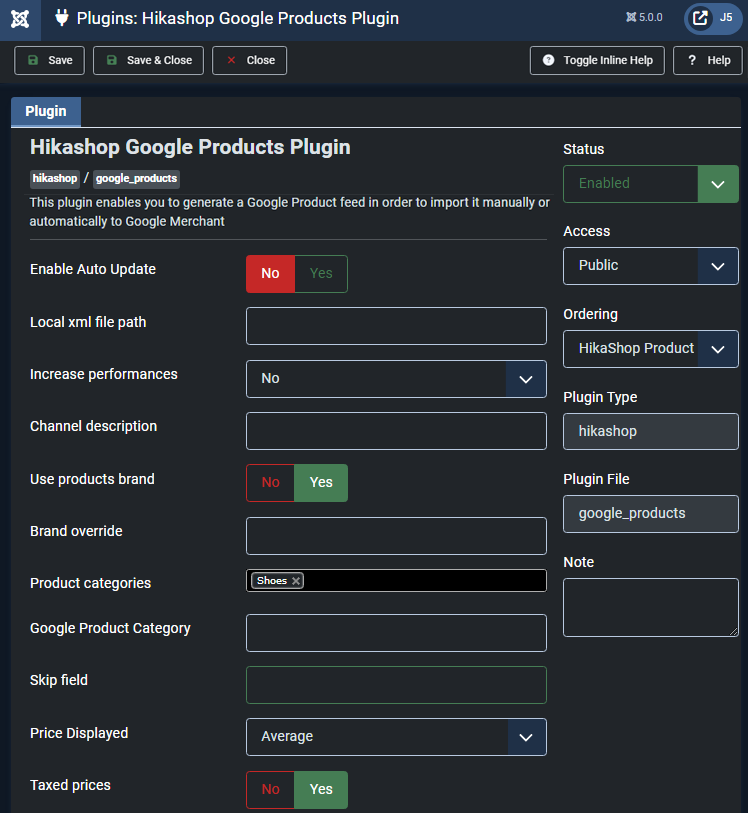Open the Joomla 5.0.0 version indicator

tap(644, 18)
